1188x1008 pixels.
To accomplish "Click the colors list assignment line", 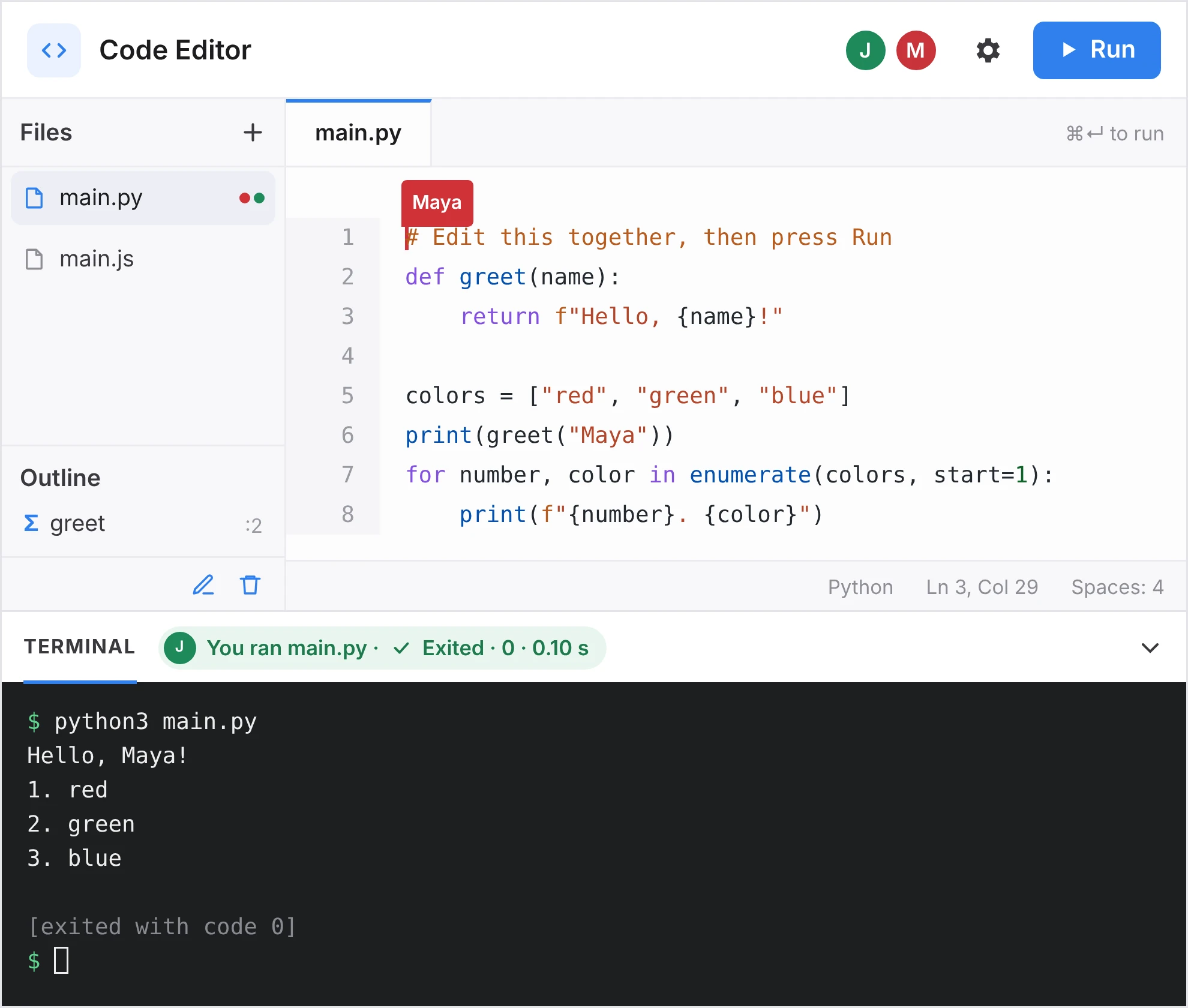I will click(x=628, y=396).
